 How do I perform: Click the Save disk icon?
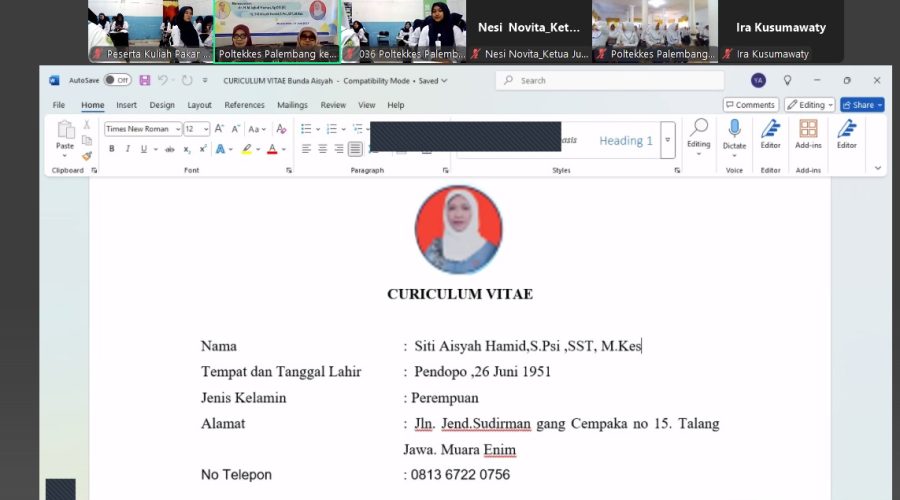coord(145,80)
